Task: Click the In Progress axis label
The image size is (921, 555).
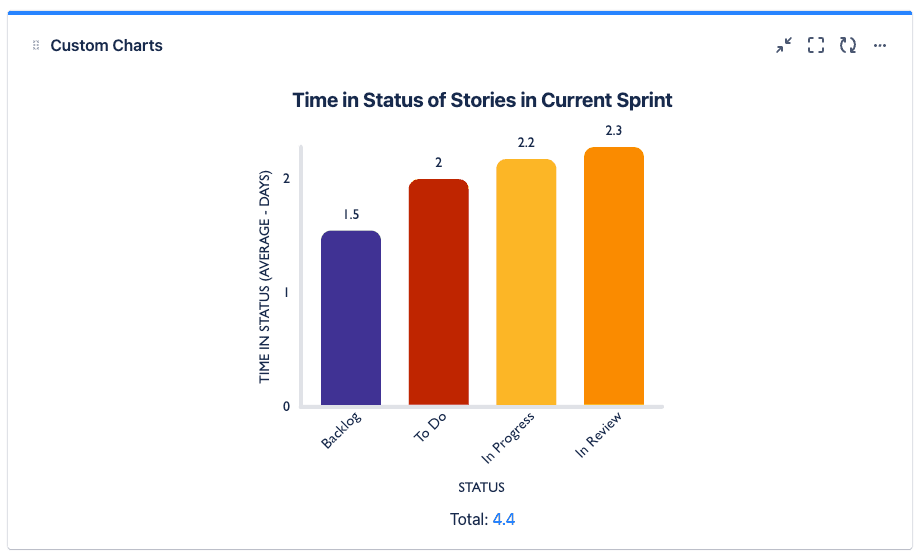Action: pyautogui.click(x=509, y=437)
